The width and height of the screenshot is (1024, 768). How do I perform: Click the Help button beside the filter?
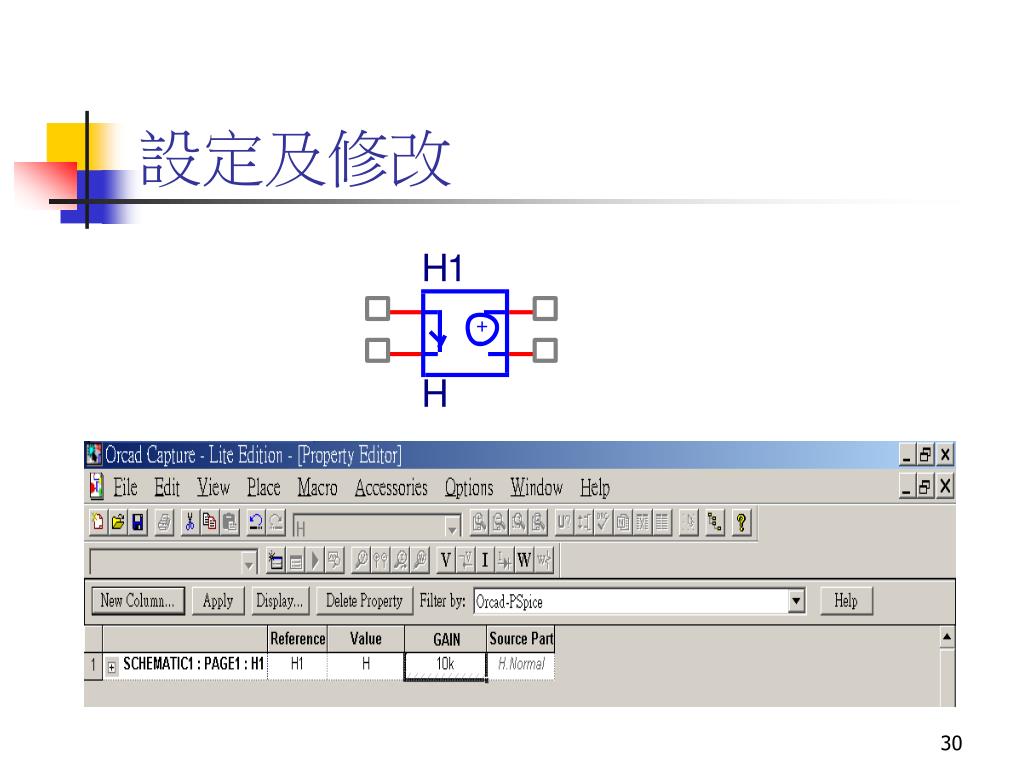[846, 601]
